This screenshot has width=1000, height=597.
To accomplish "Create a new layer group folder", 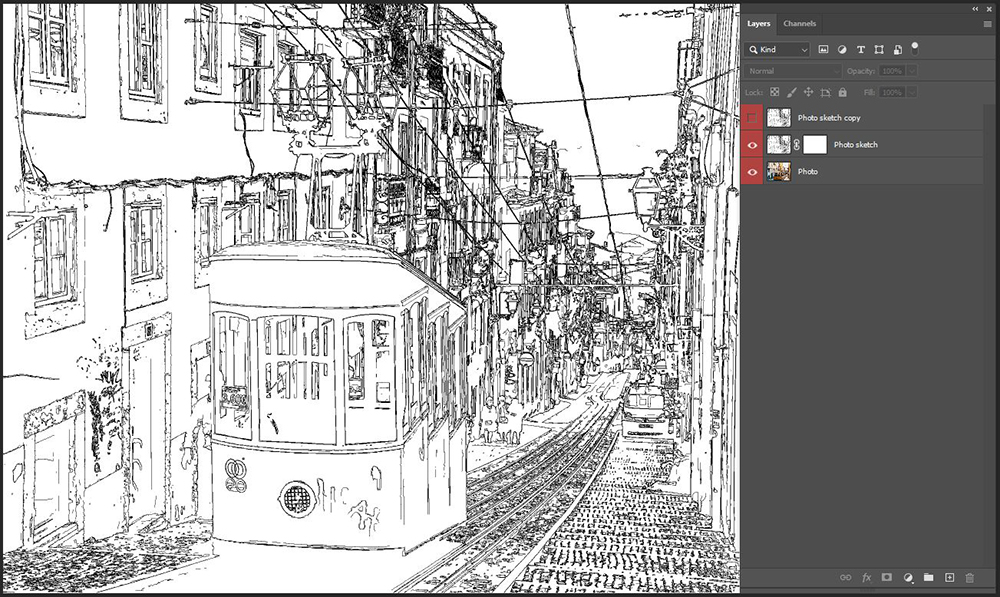I will 929,577.
